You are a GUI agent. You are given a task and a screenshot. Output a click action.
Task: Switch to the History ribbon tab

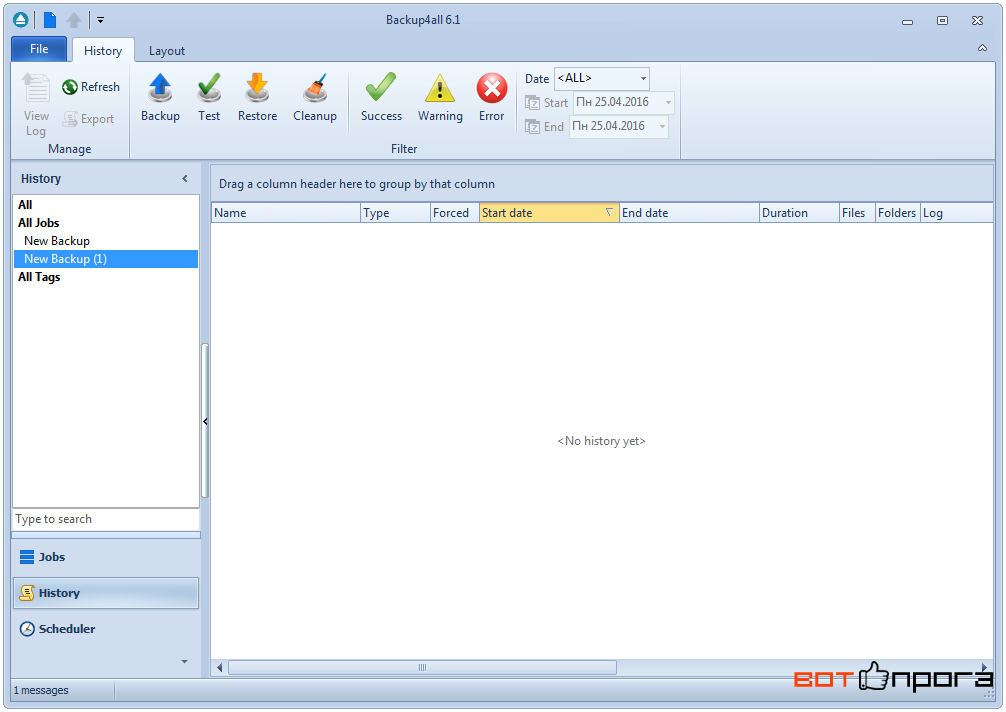(x=103, y=51)
